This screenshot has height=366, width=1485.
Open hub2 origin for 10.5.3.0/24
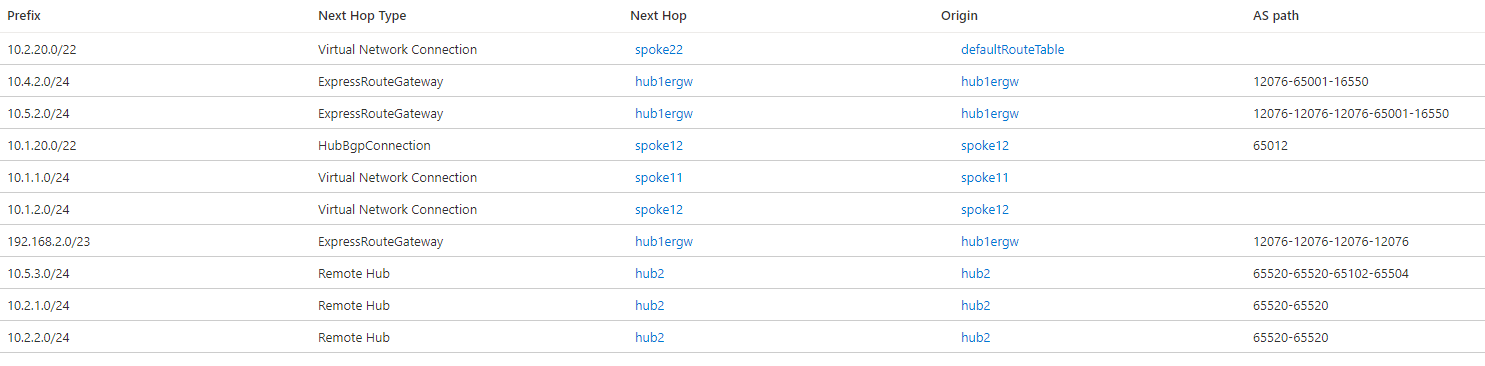point(975,273)
